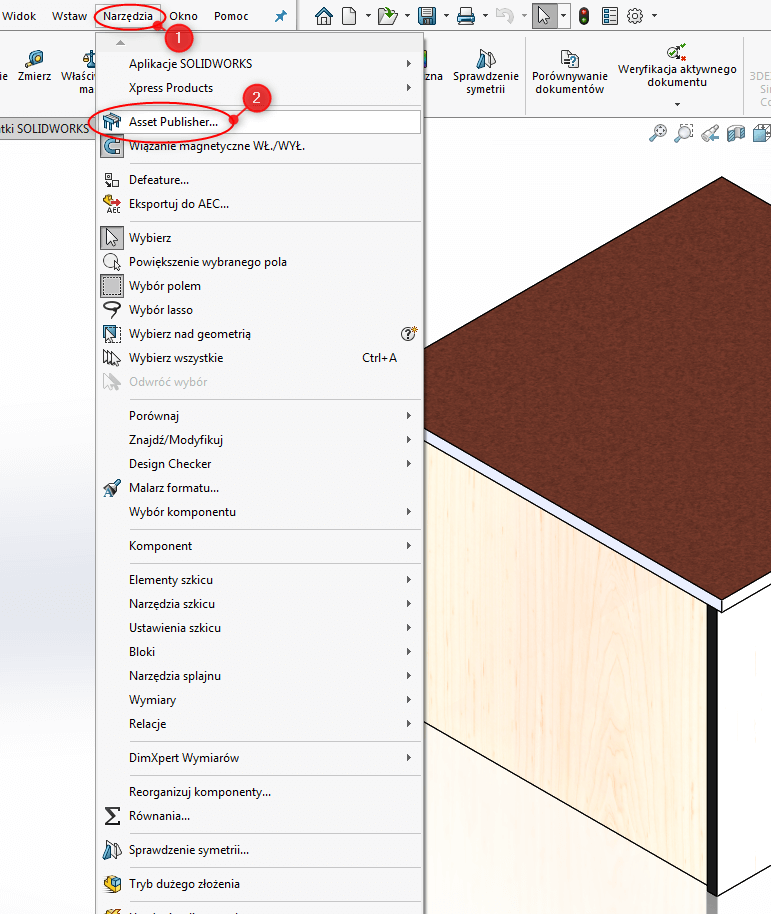Click the Home icon in toolbar
This screenshot has width=771, height=914.
tap(324, 16)
